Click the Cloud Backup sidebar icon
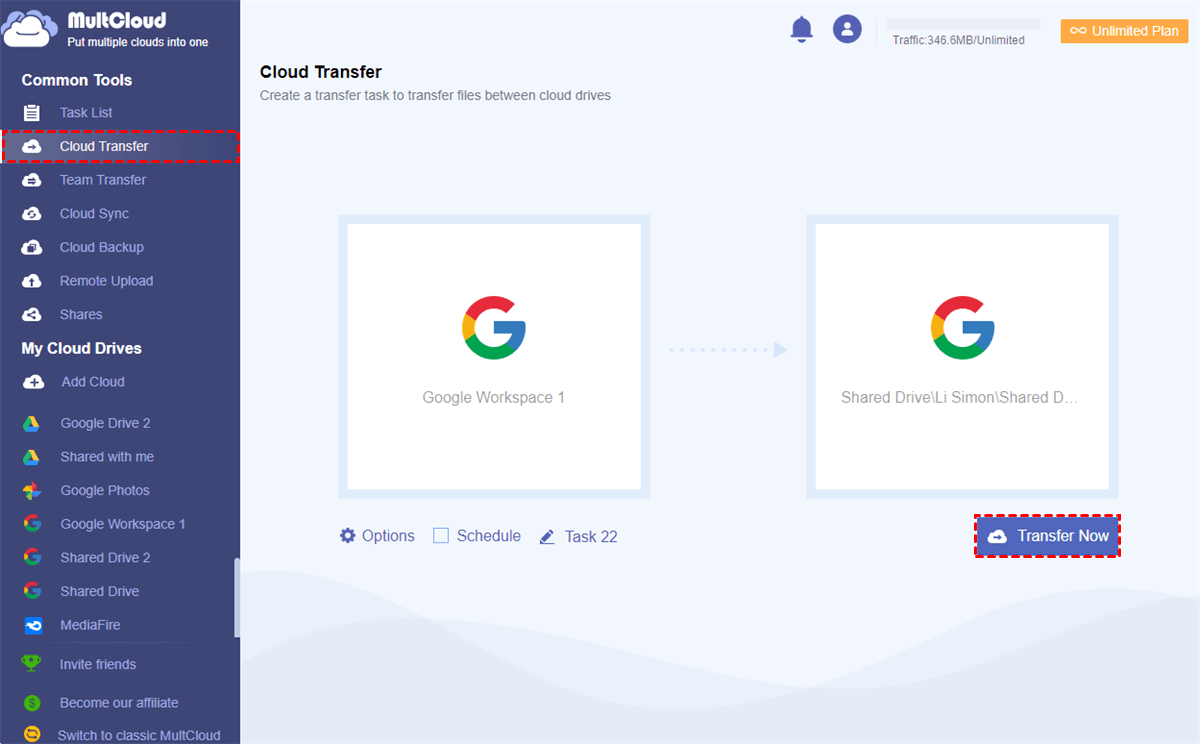The height and width of the screenshot is (744, 1200). tap(32, 247)
